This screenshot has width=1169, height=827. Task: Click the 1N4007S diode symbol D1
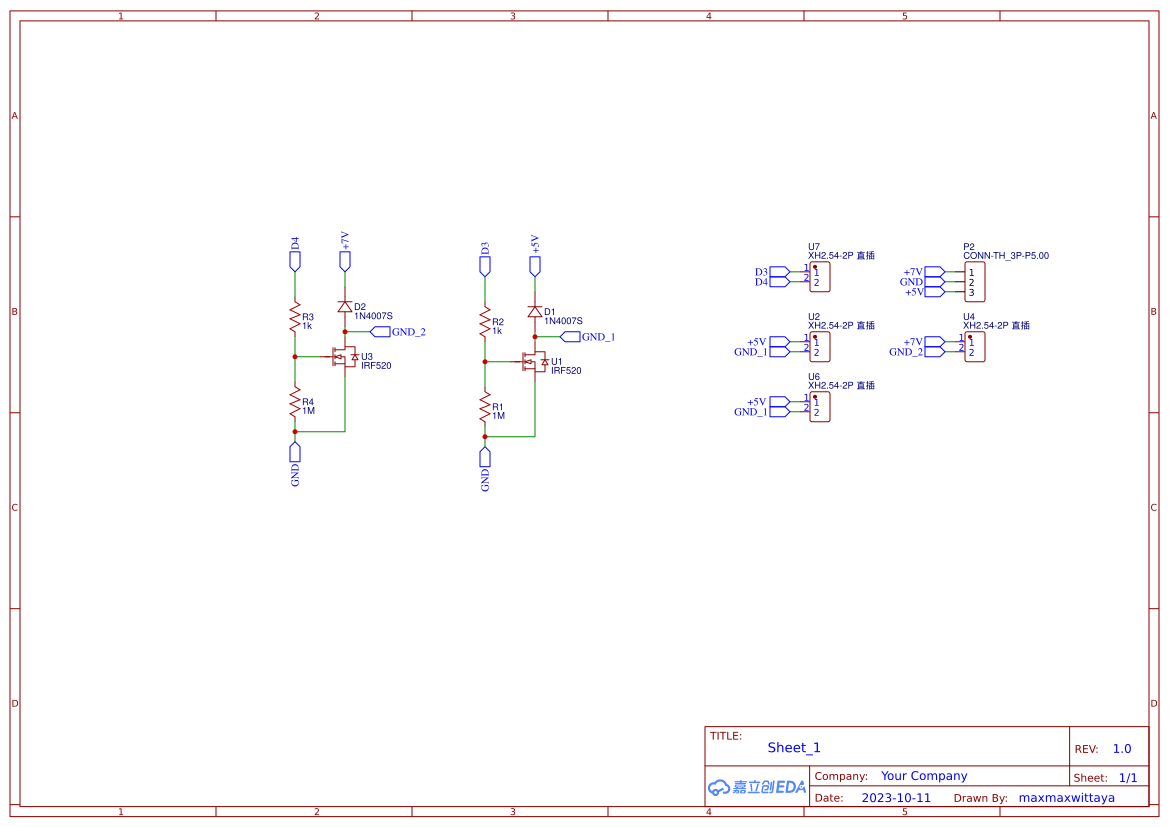point(536,310)
